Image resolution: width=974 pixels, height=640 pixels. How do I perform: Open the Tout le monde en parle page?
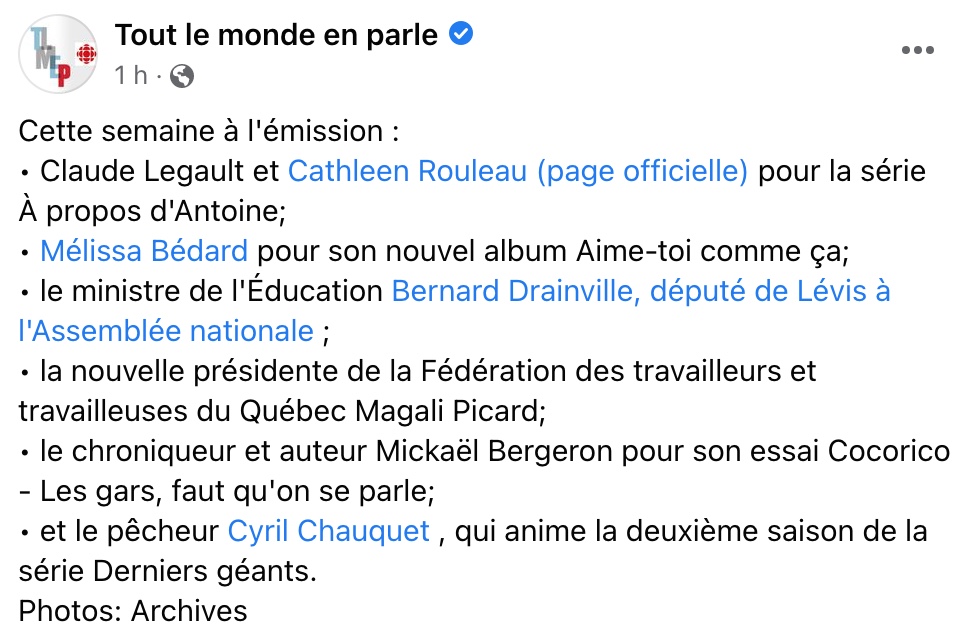(x=276, y=35)
